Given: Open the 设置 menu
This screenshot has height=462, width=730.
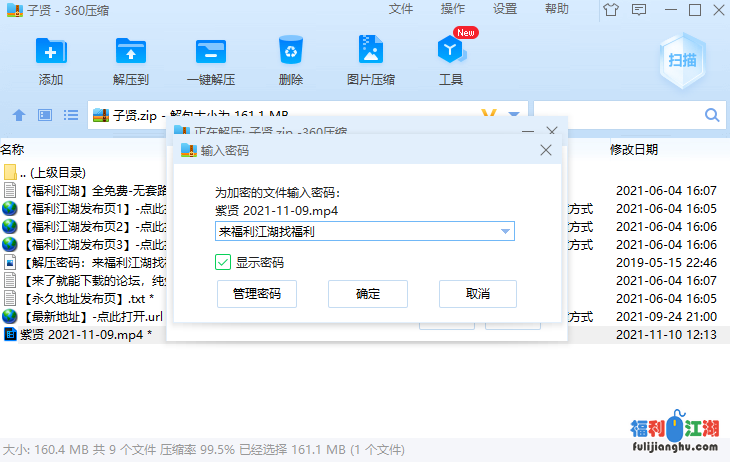Looking at the screenshot, I should [505, 9].
